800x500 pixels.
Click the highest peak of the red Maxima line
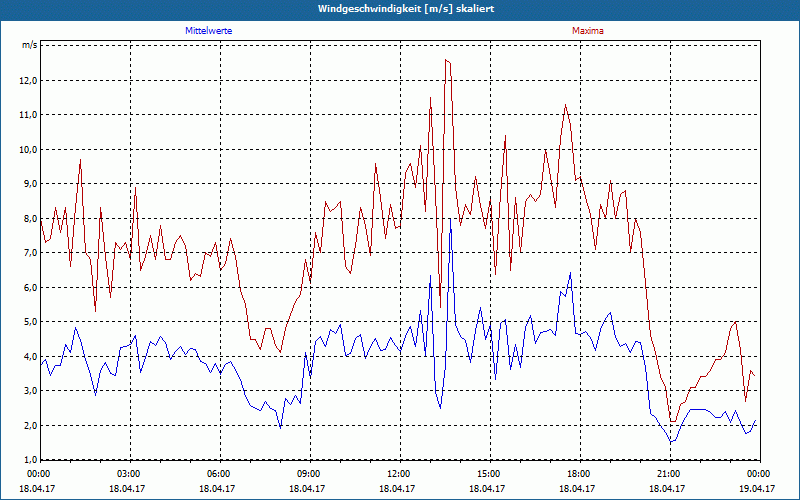[x=445, y=60]
